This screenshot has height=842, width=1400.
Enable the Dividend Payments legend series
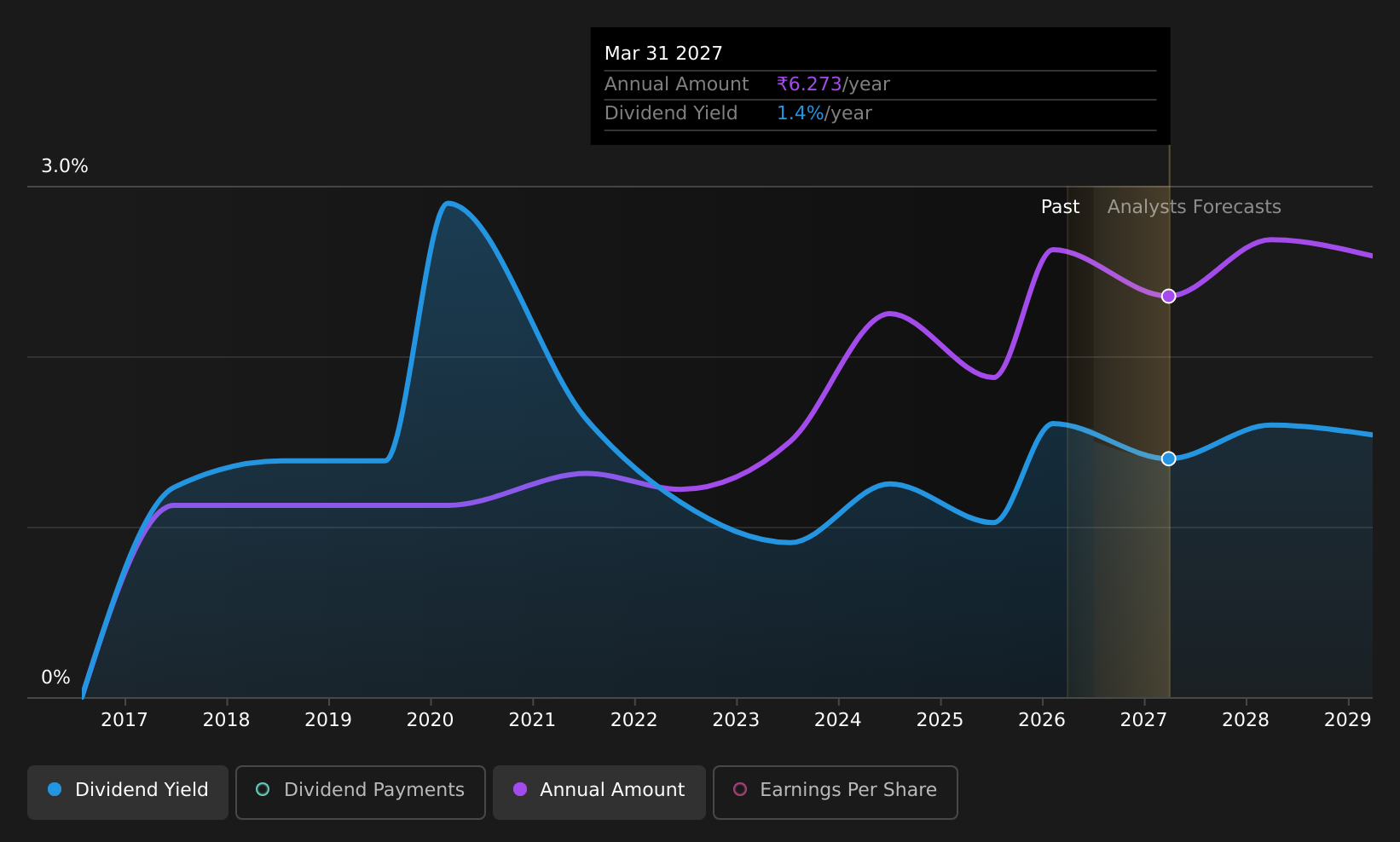(x=361, y=792)
